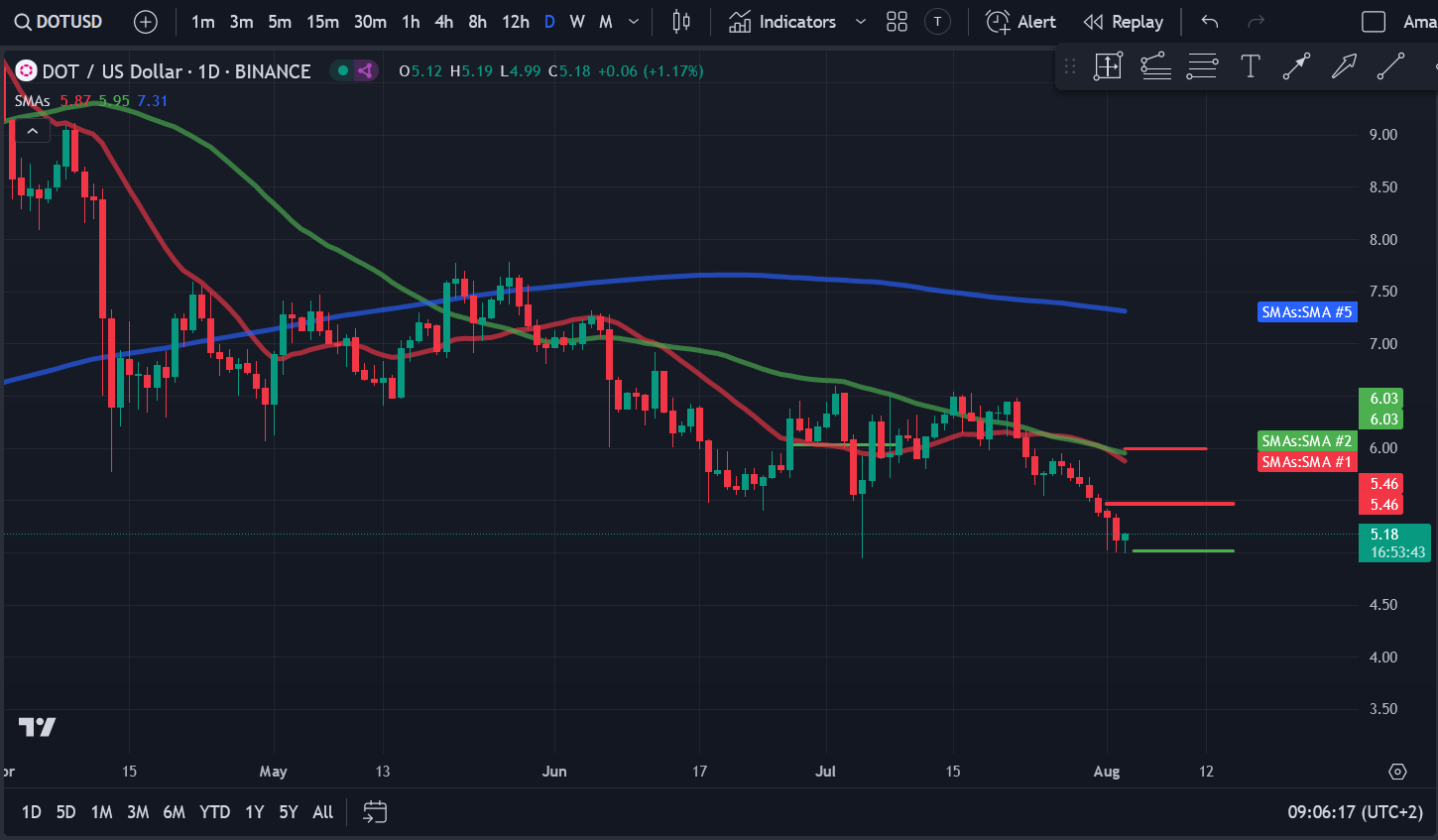1438x840 pixels.
Task: Select the Arrow line tool with endpoints
Action: pos(1296,66)
